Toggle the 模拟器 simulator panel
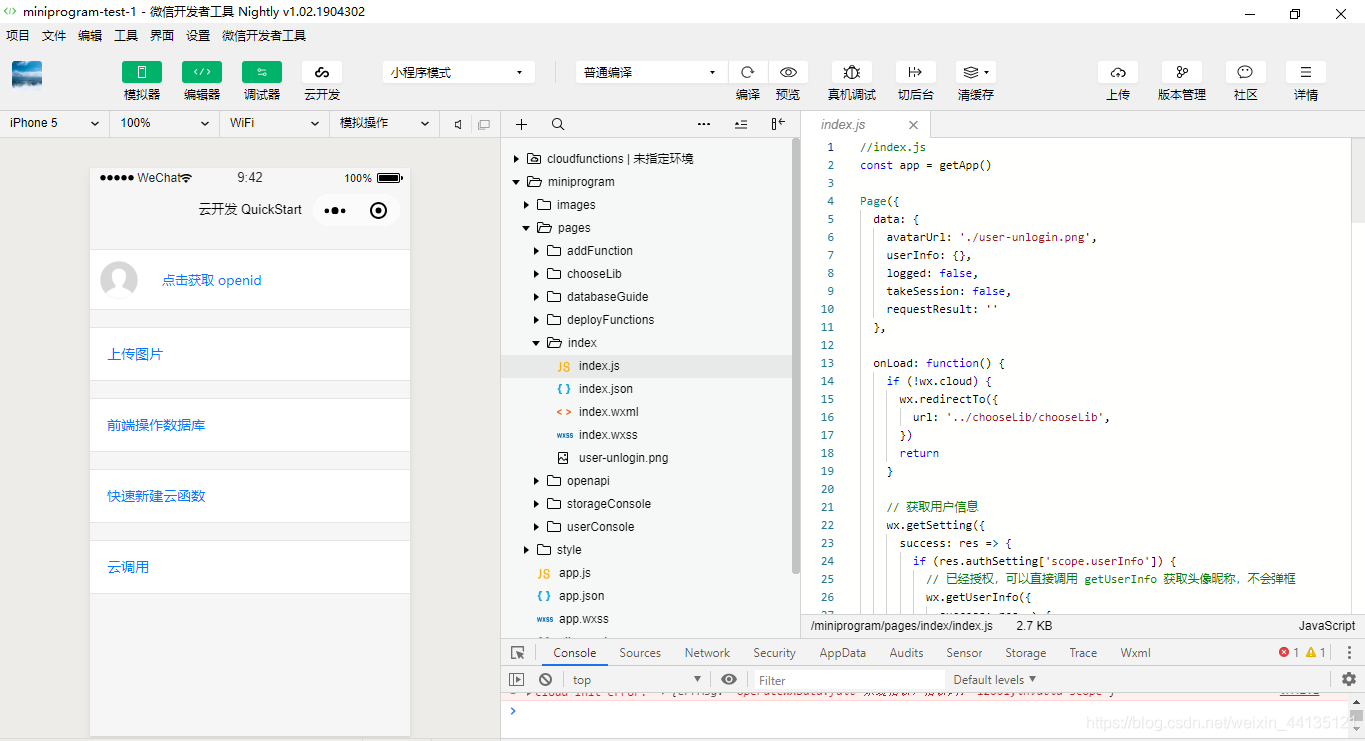The width and height of the screenshot is (1365, 741). click(142, 72)
